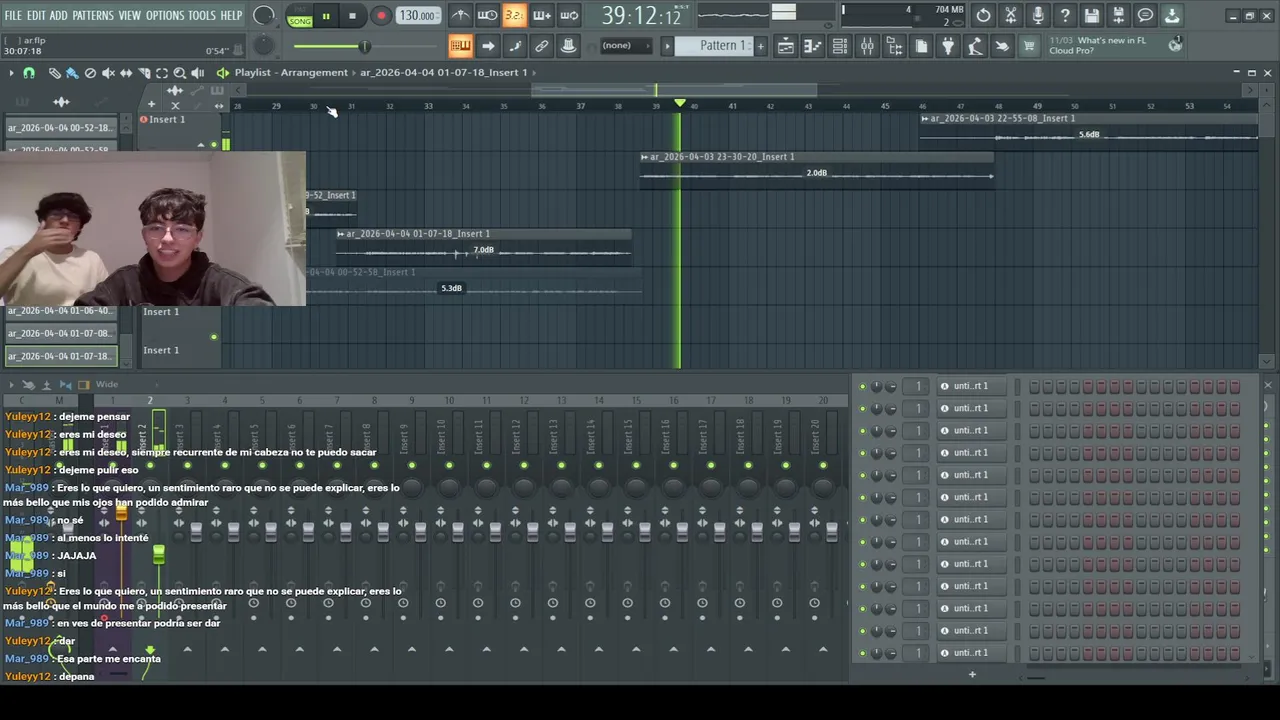The width and height of the screenshot is (1280, 720).
Task: Open the plugin picker plug icon
Action: point(947,45)
